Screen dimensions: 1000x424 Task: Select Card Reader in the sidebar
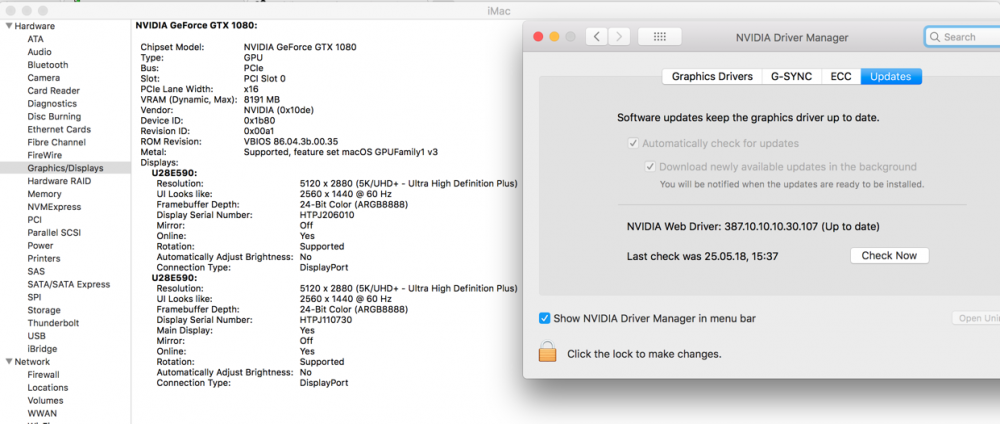[x=54, y=91]
